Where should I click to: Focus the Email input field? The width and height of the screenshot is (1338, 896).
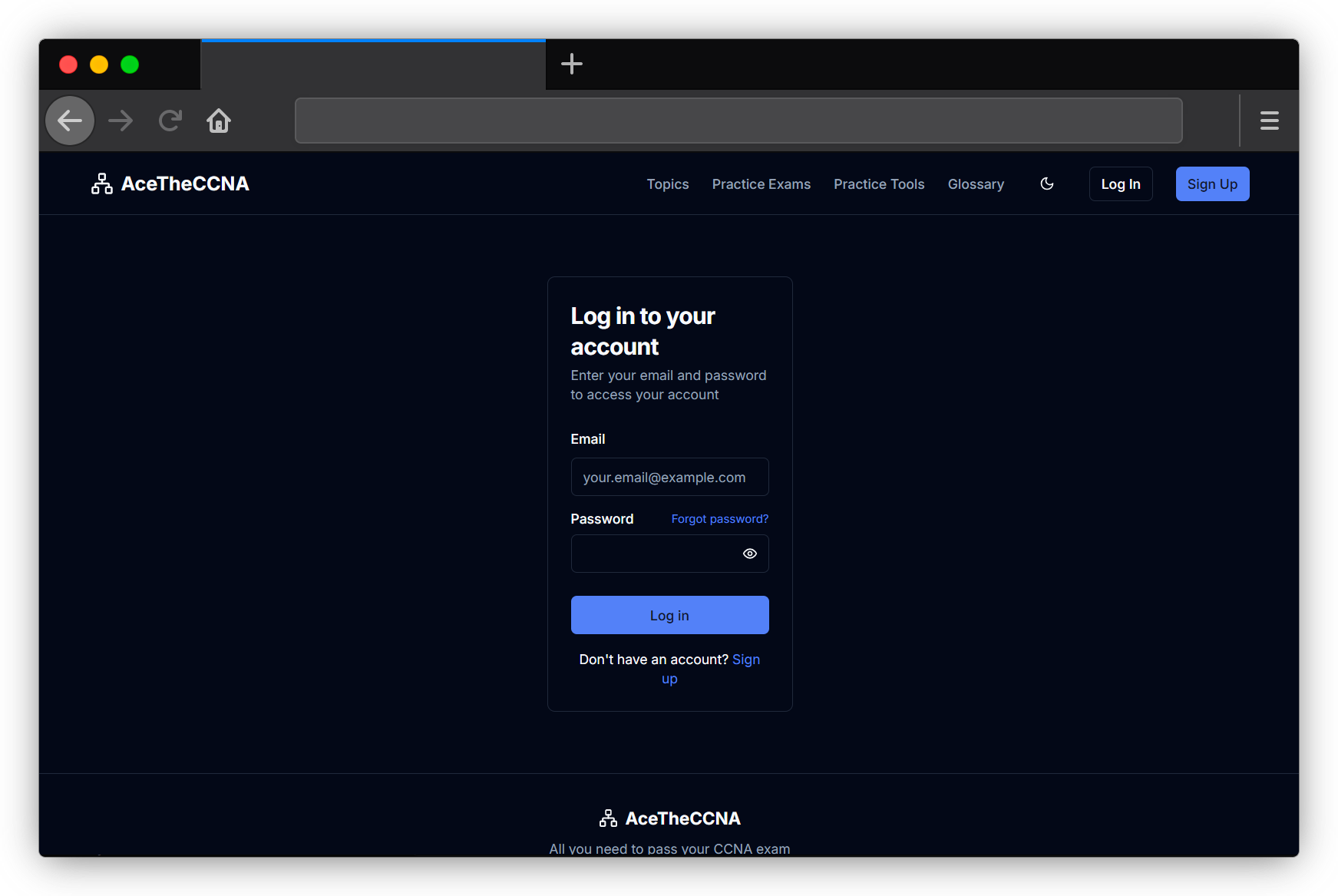tap(669, 477)
